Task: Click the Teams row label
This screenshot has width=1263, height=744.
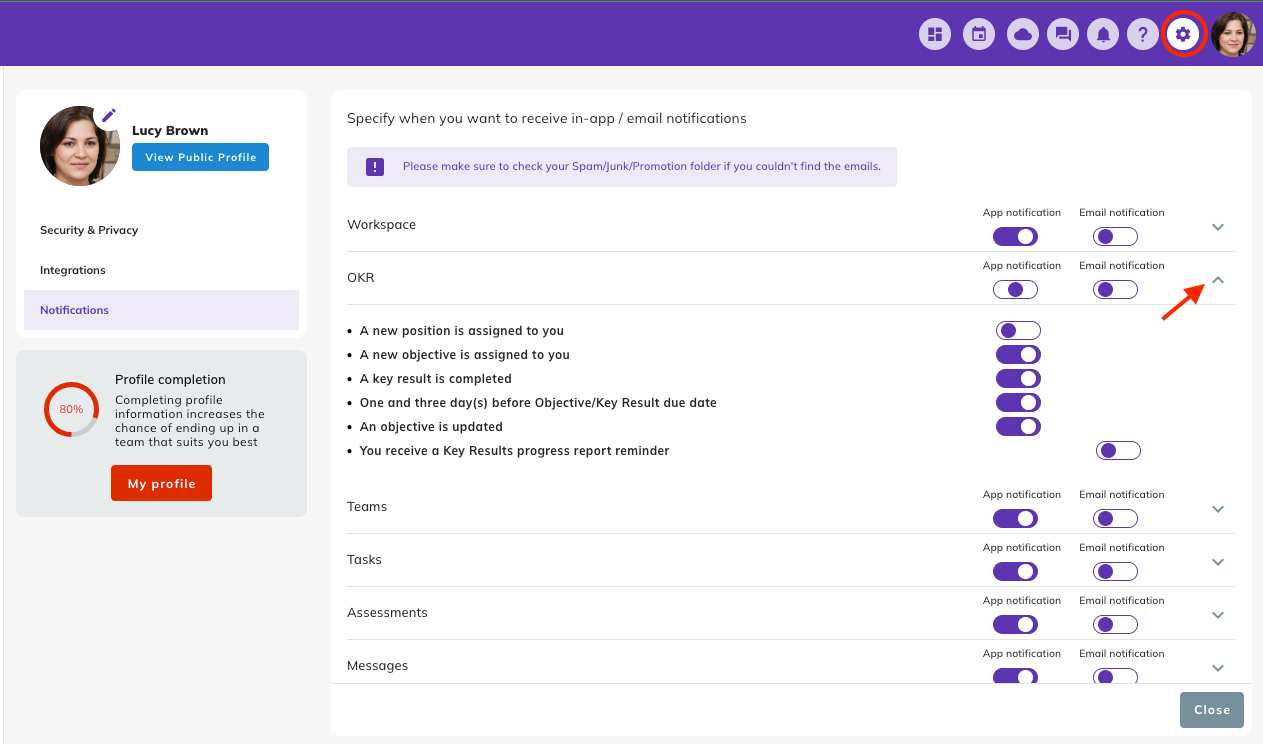Action: 367,507
